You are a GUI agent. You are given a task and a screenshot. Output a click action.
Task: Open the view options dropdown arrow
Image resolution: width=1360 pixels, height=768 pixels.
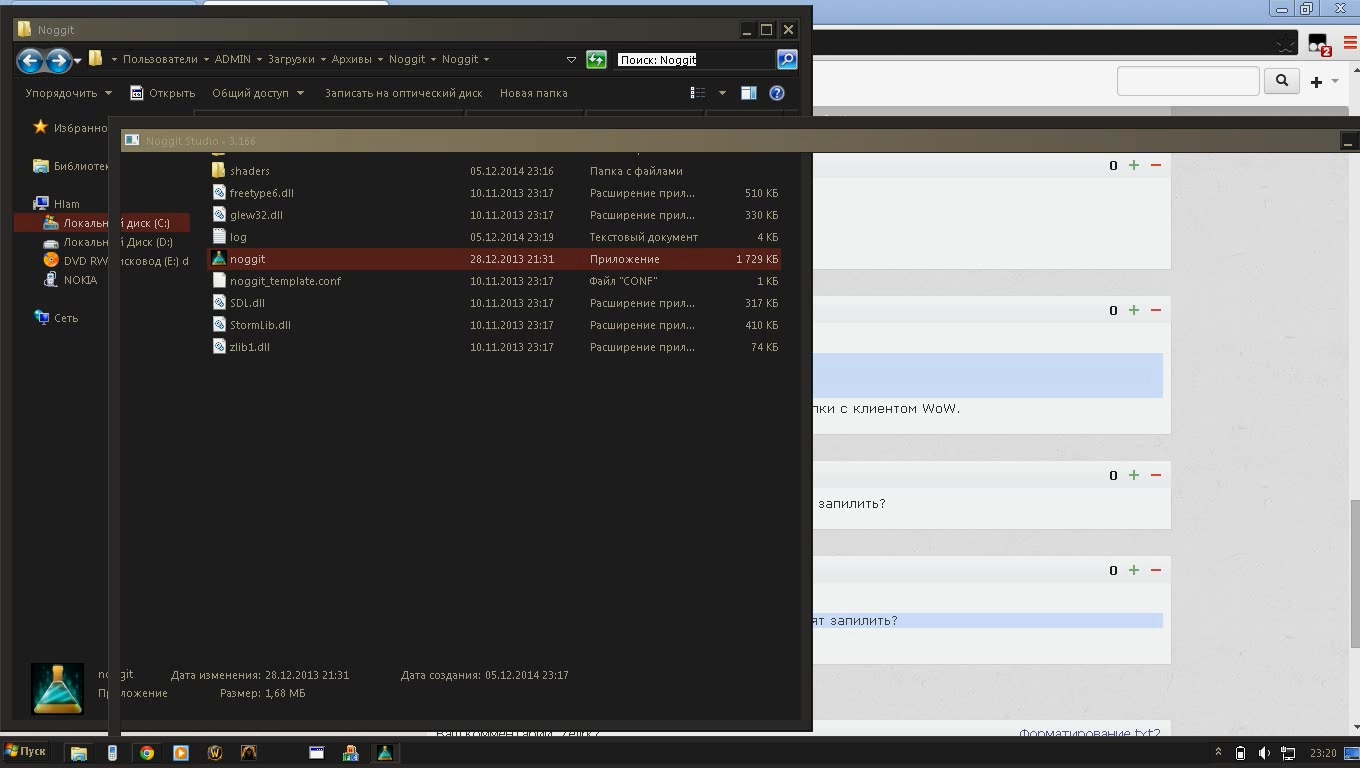(722, 93)
